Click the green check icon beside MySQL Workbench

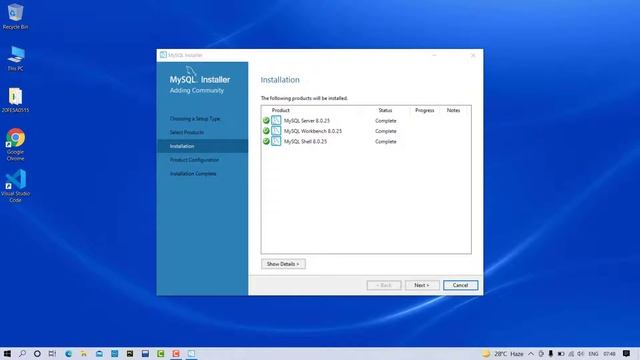(x=266, y=131)
